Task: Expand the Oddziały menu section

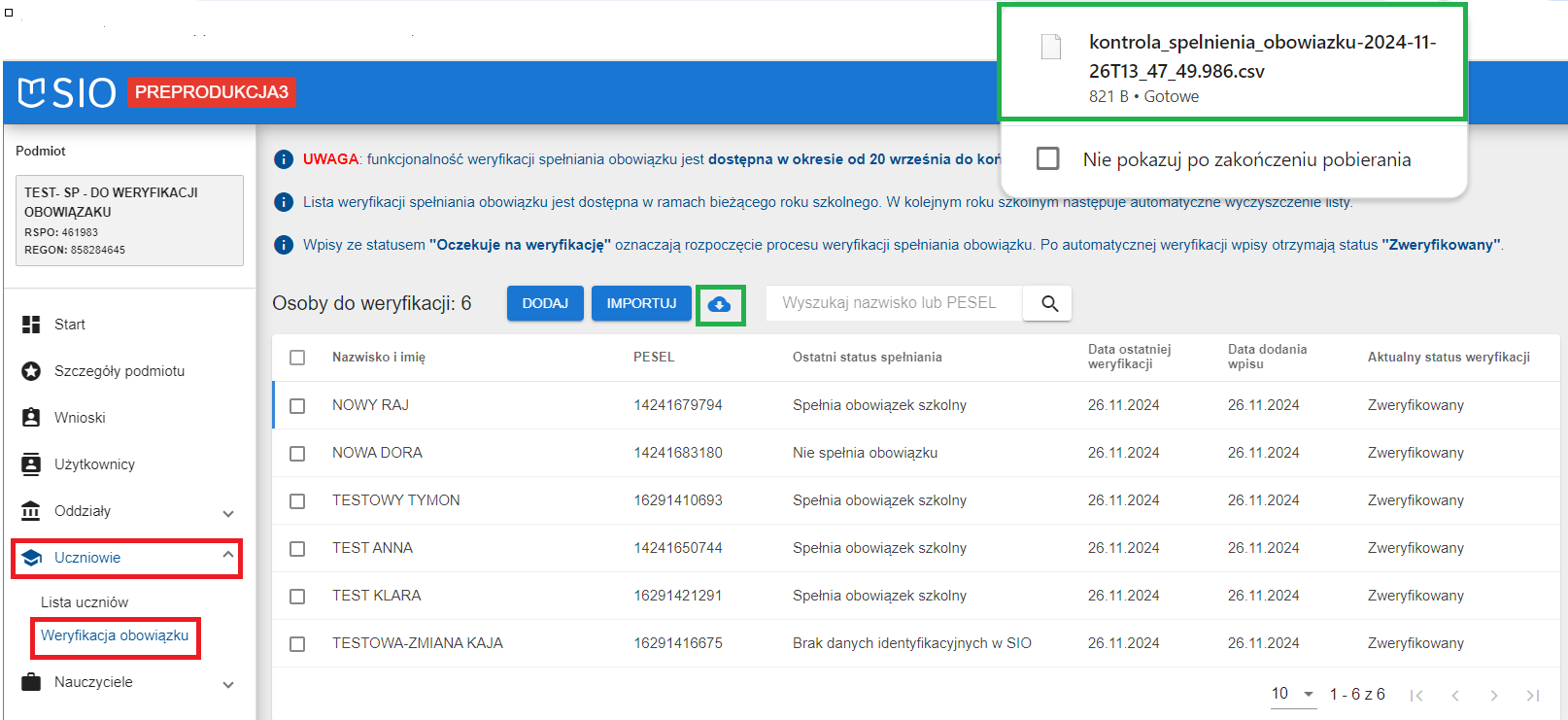Action: (x=228, y=513)
